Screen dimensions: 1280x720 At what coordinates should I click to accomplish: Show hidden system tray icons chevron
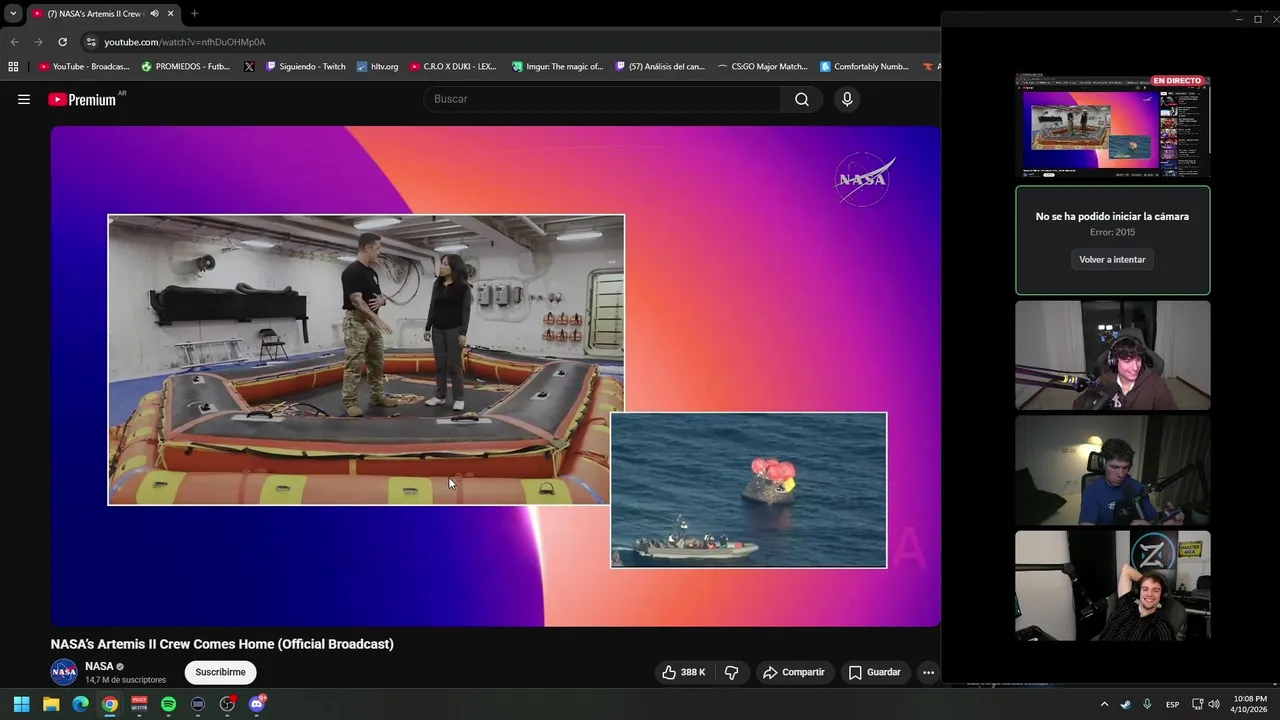1104,704
